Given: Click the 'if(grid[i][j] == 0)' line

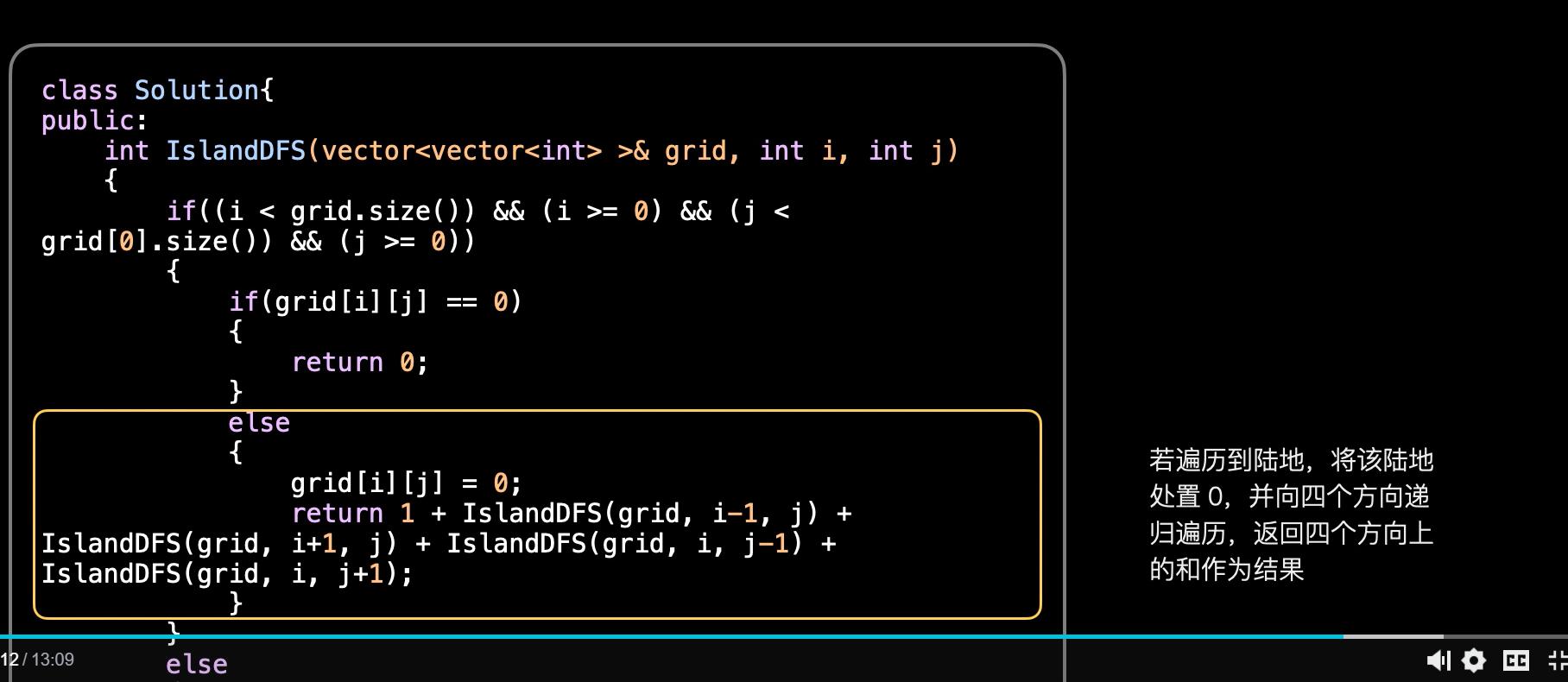Looking at the screenshot, I should [375, 301].
